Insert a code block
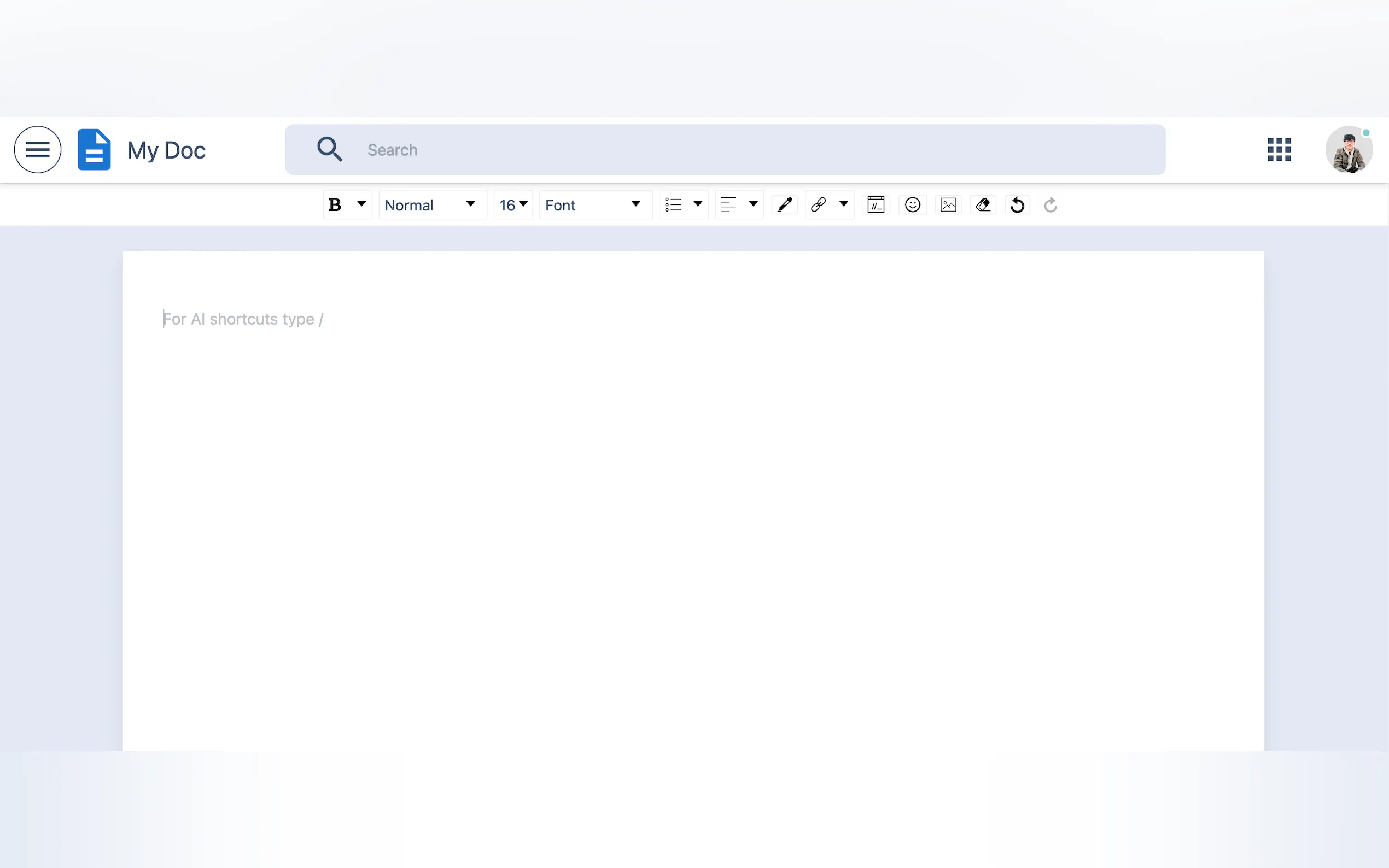 (876, 205)
